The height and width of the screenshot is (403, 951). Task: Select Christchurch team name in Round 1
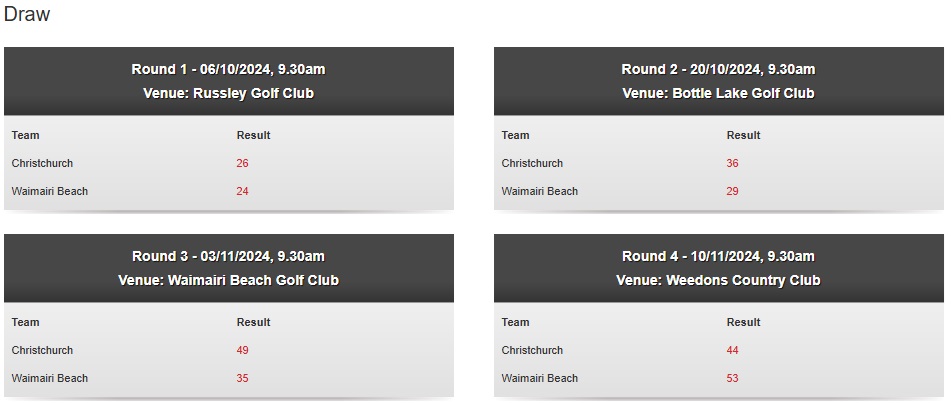[x=42, y=163]
